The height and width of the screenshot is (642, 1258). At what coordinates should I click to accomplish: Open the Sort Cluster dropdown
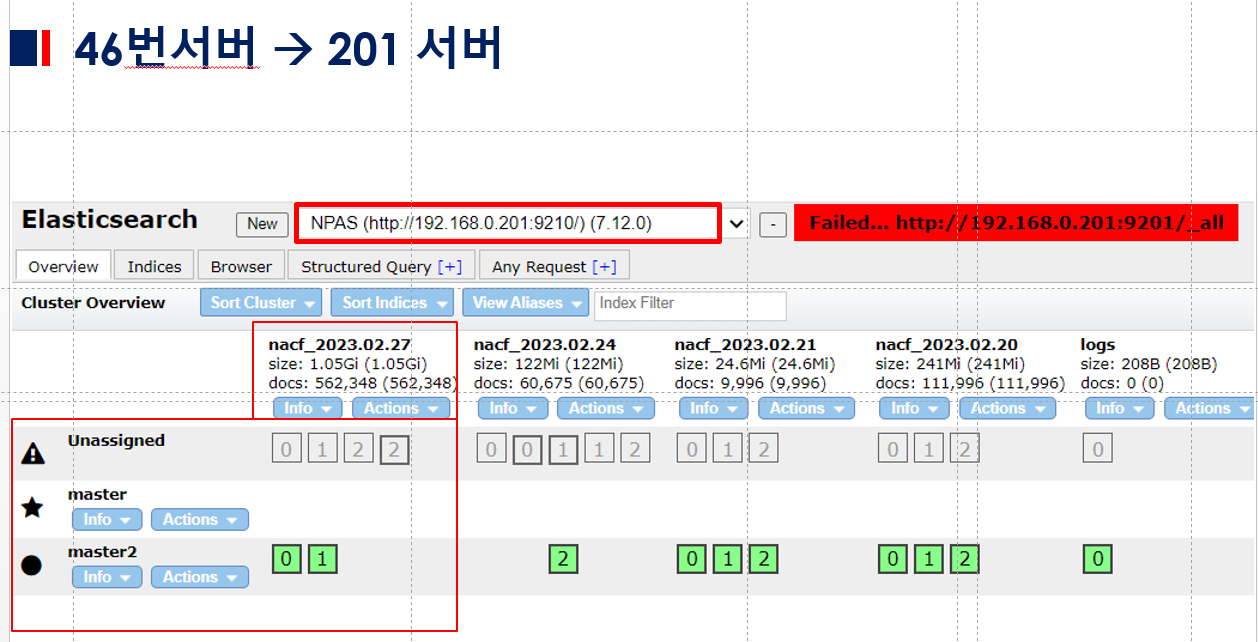pos(260,303)
